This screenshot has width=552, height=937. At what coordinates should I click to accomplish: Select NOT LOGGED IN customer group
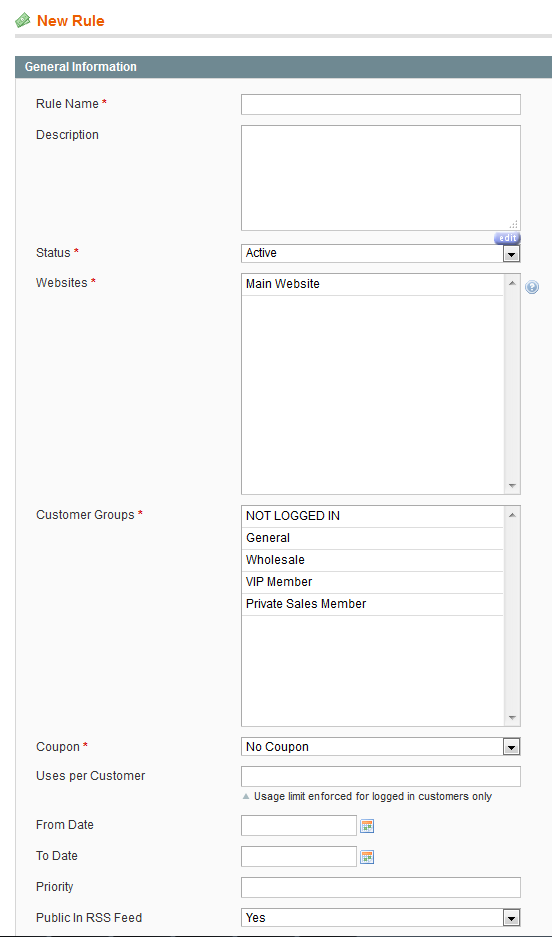[373, 516]
